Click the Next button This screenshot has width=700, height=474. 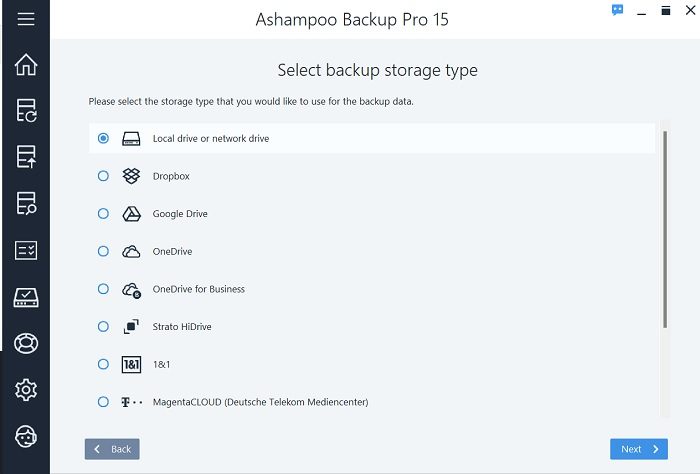638,449
